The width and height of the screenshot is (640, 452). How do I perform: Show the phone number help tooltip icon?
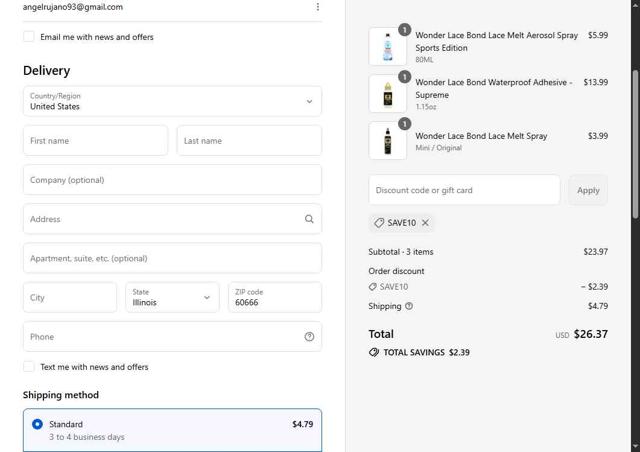coord(309,336)
